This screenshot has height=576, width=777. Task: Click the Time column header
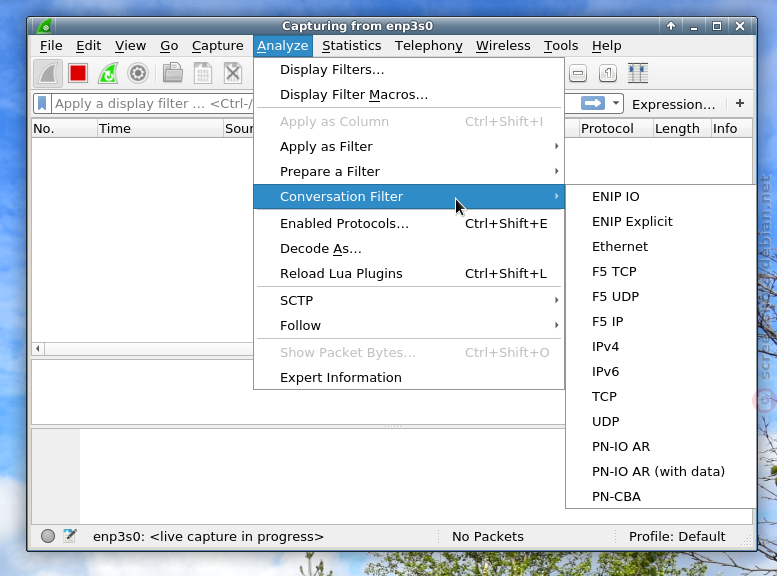[160, 128]
